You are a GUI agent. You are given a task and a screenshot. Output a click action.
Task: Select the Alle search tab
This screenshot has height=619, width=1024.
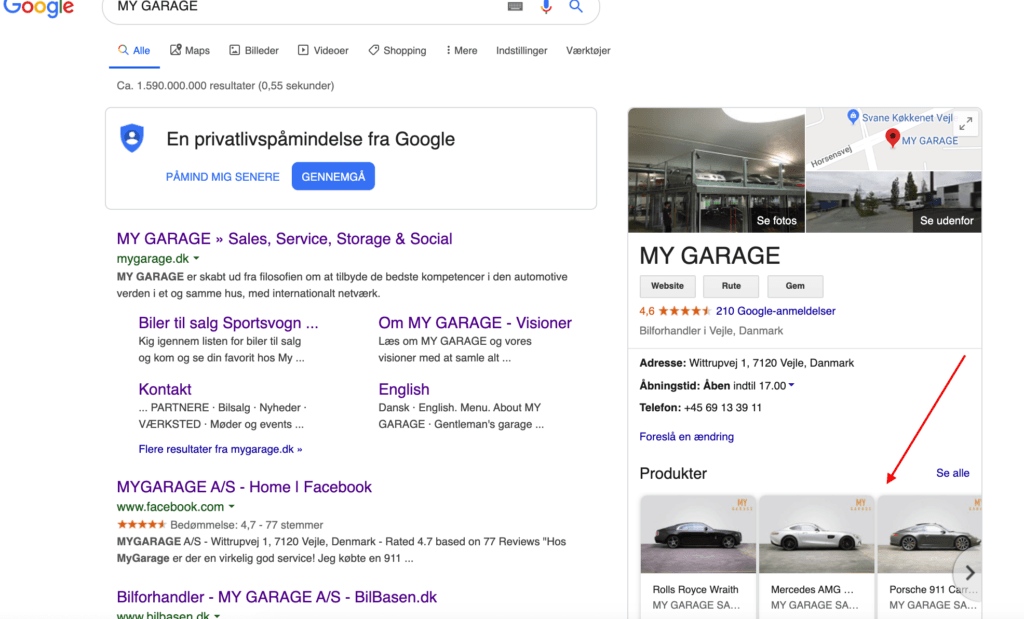point(135,50)
